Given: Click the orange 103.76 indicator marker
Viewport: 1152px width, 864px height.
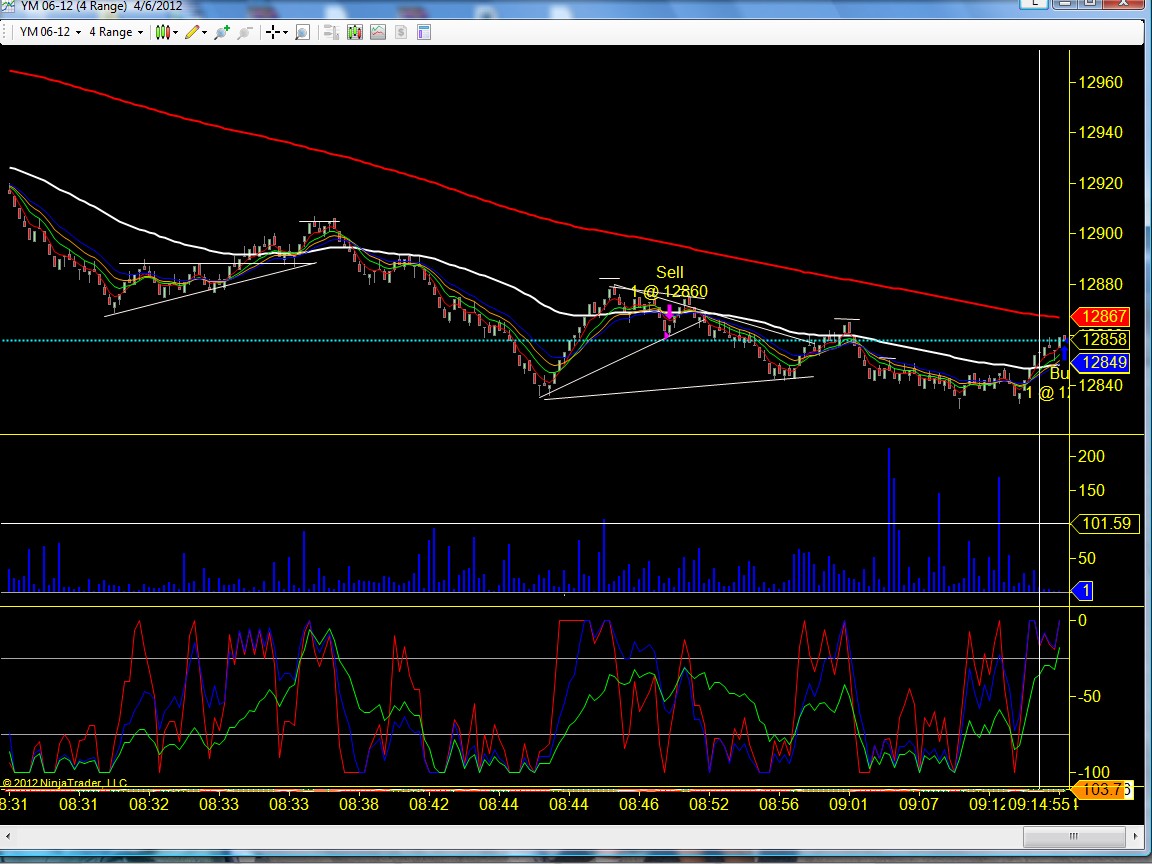Looking at the screenshot, I should 1102,790.
